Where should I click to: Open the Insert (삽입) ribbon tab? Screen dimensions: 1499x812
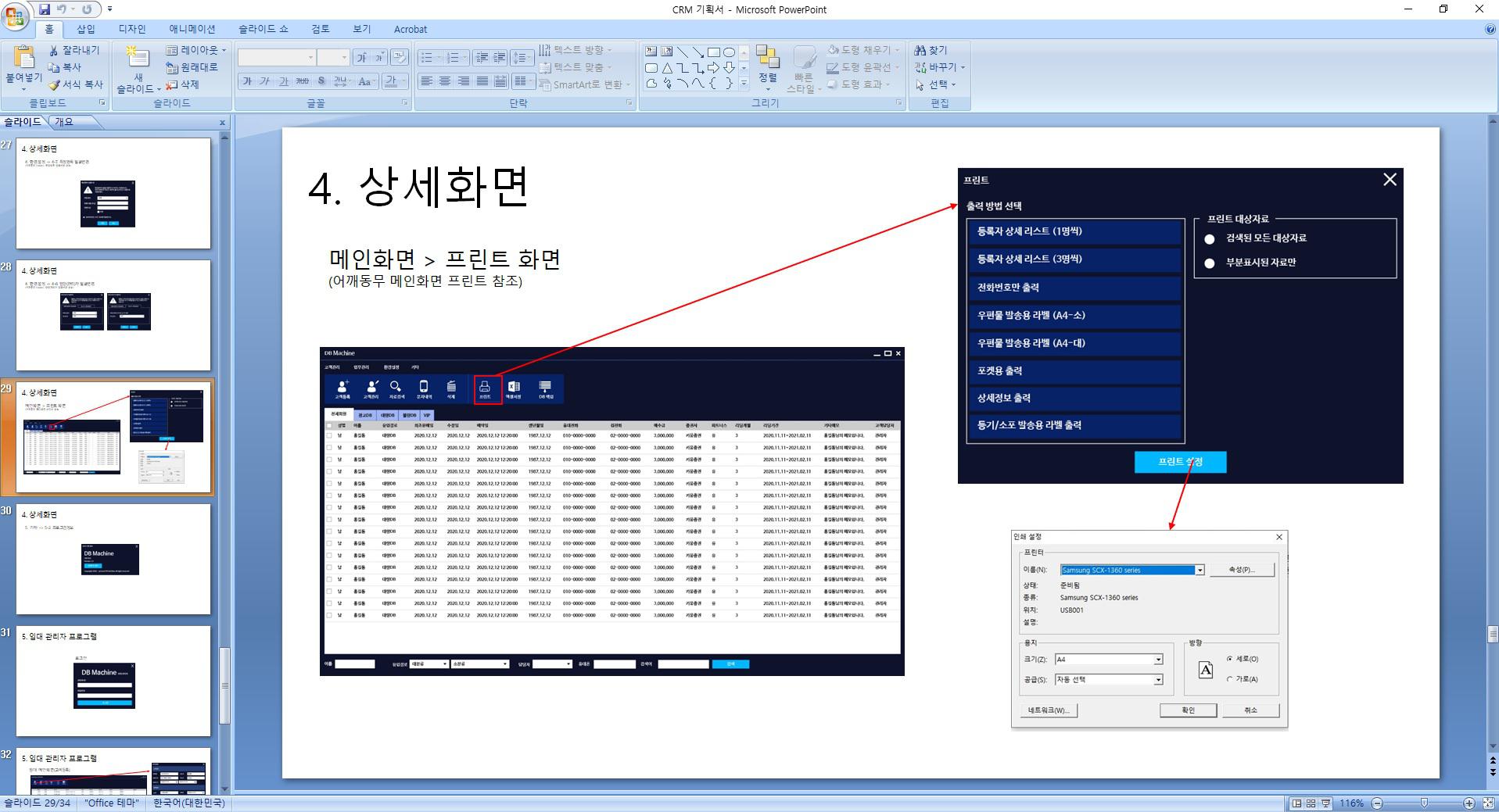[85, 29]
